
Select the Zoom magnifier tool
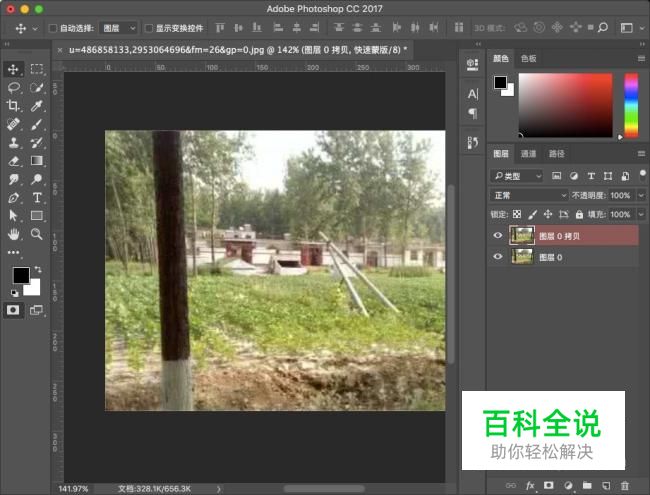tap(36, 234)
